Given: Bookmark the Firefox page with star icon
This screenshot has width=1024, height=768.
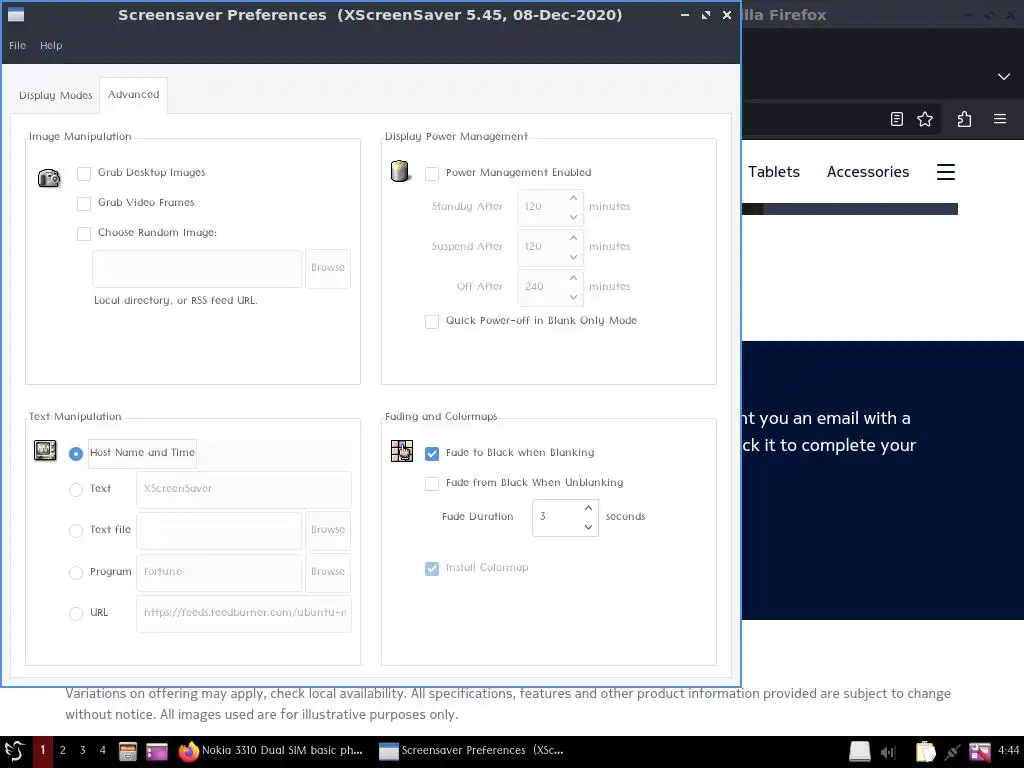Looking at the screenshot, I should tap(925, 119).
